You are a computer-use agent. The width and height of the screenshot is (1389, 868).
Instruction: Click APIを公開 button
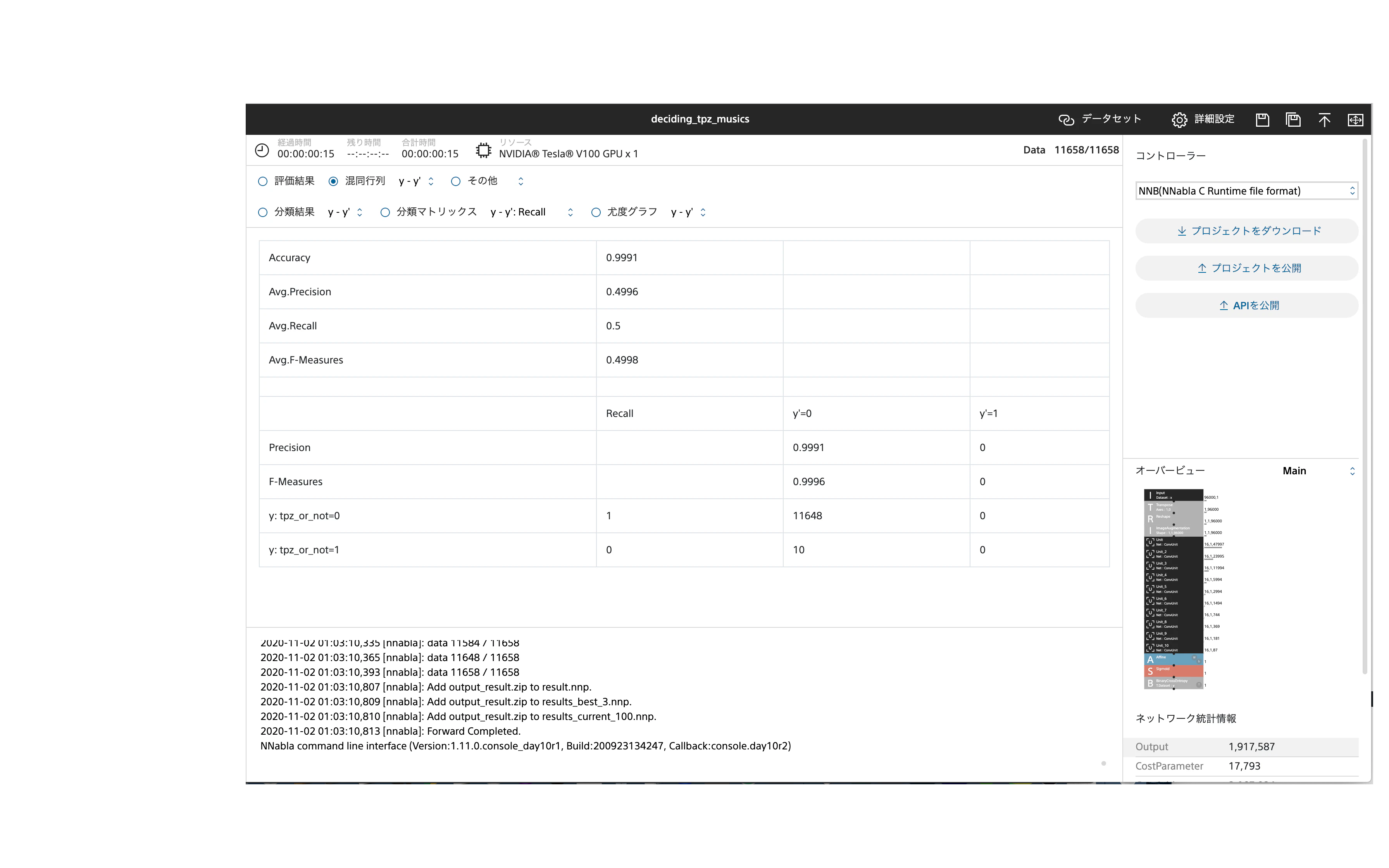tap(1247, 305)
